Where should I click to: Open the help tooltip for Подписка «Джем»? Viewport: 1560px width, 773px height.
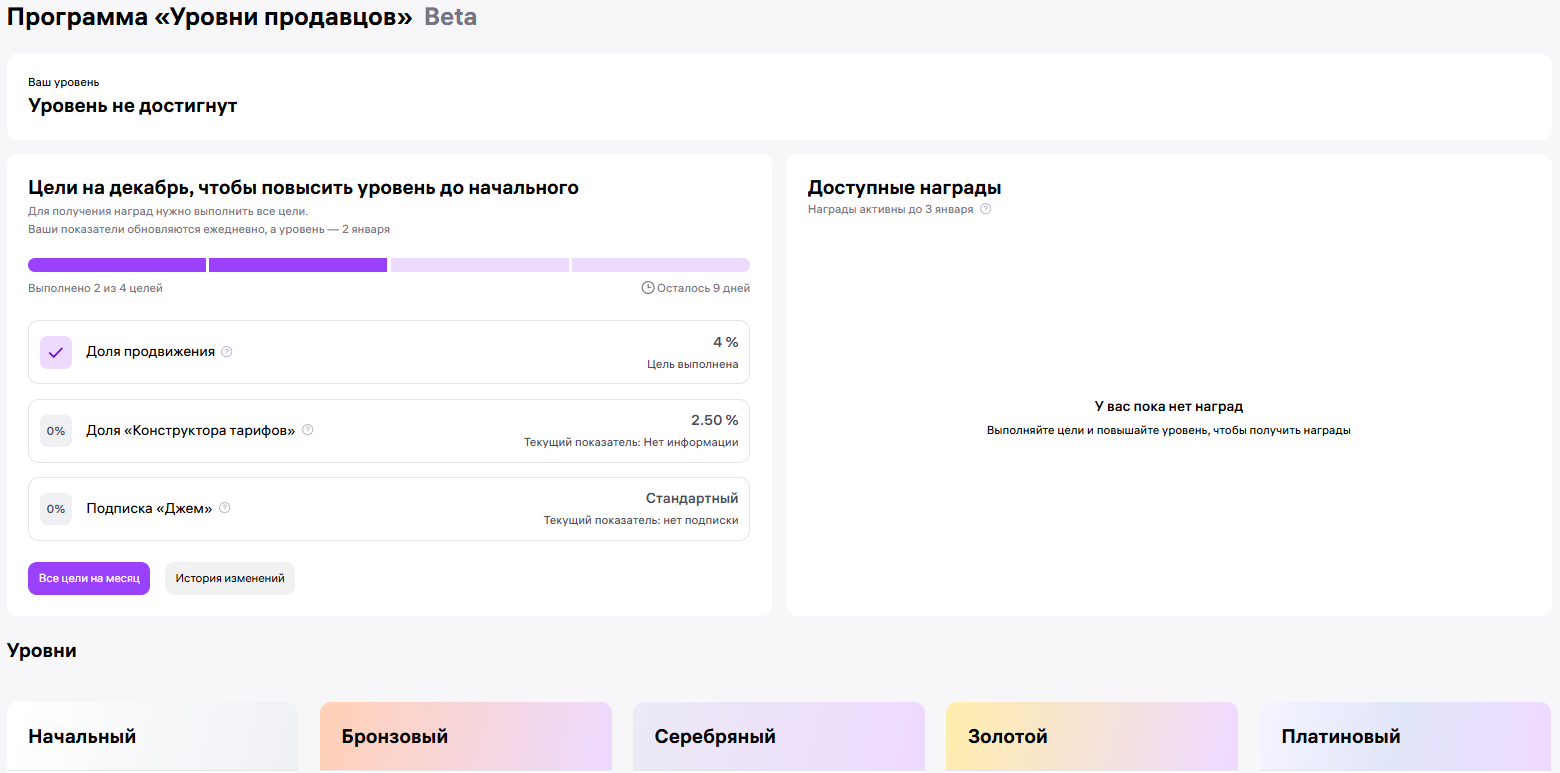[225, 508]
